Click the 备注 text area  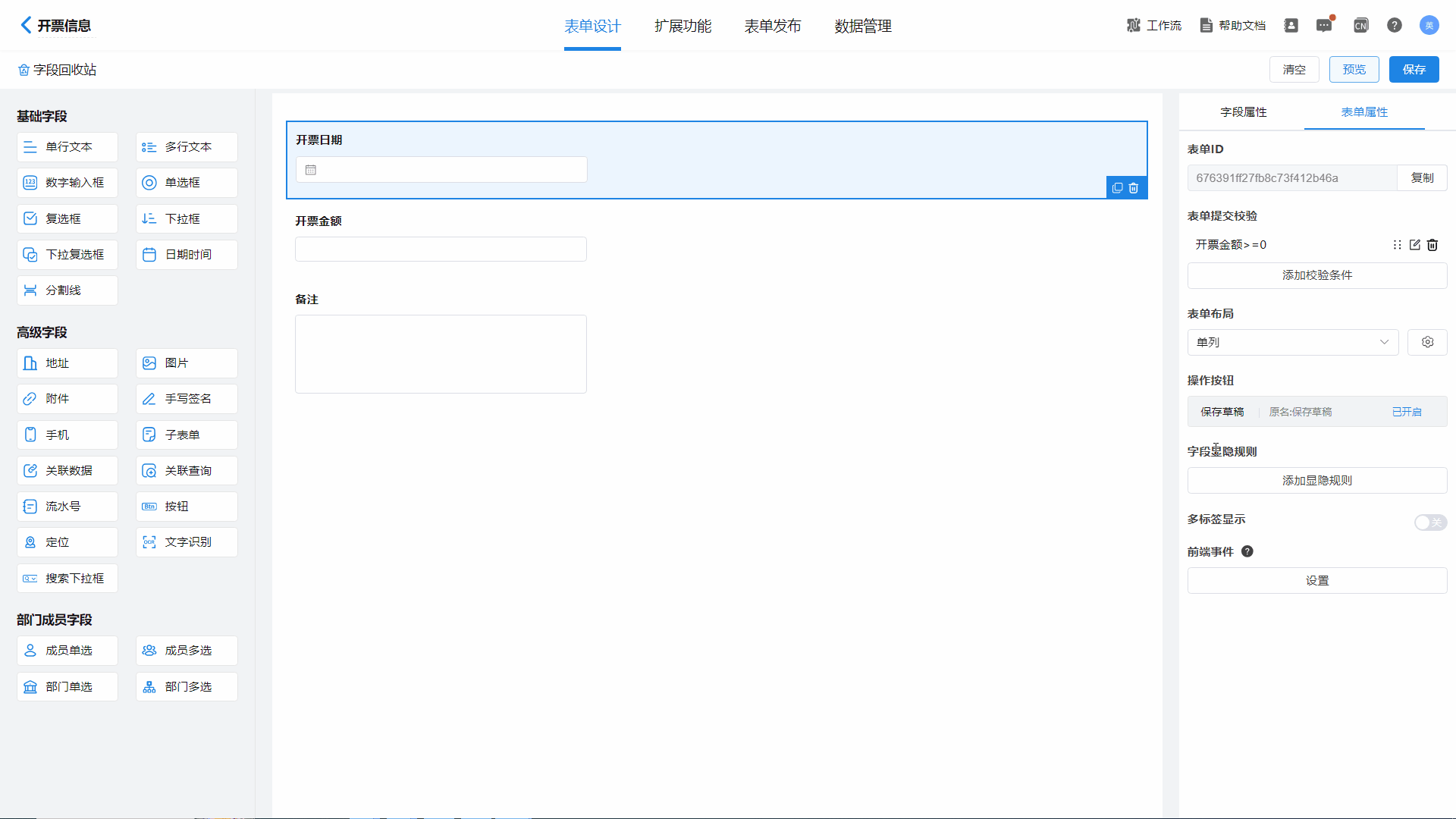(x=441, y=354)
